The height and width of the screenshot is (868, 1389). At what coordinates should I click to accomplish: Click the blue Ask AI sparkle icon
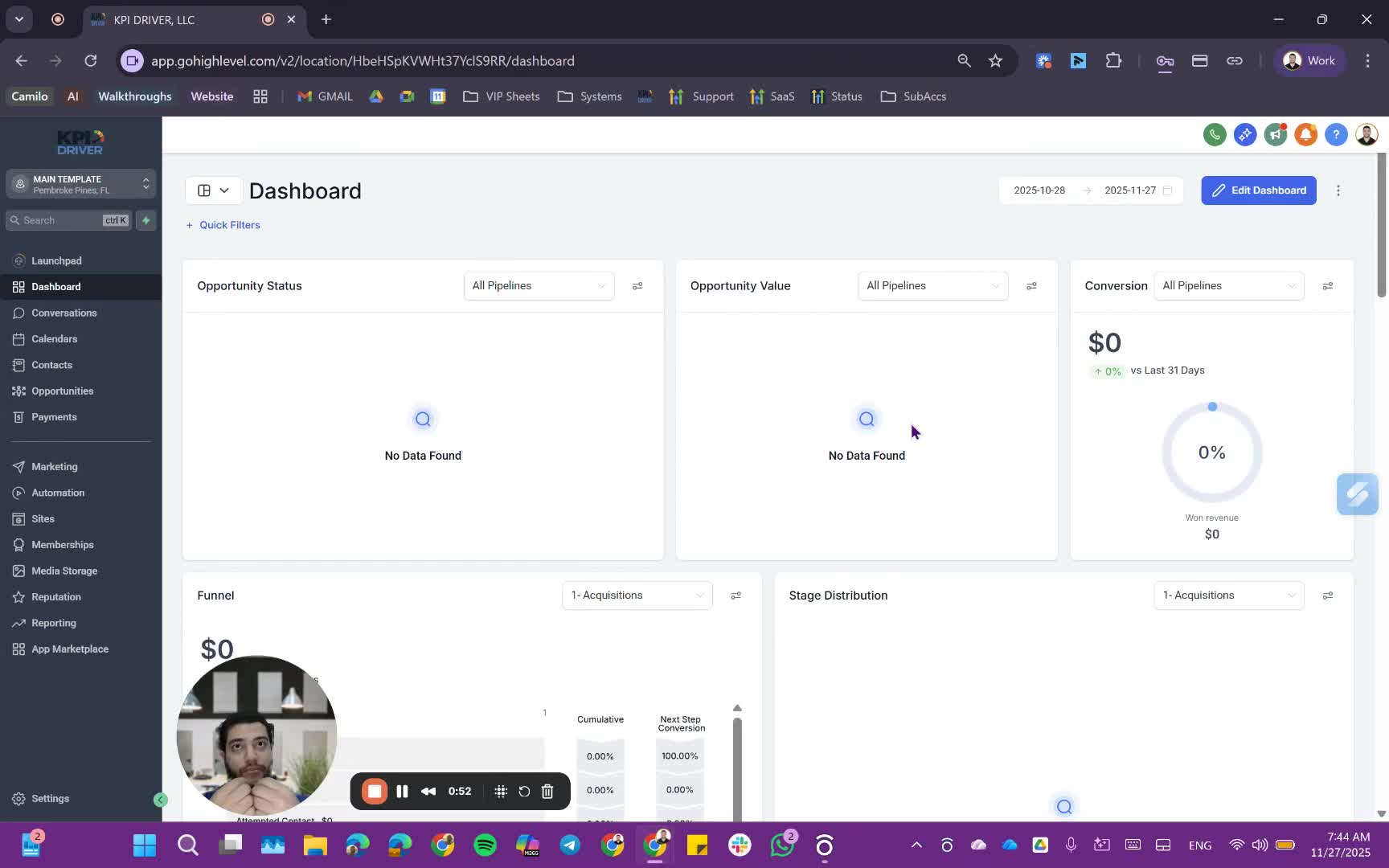pyautogui.click(x=1245, y=134)
